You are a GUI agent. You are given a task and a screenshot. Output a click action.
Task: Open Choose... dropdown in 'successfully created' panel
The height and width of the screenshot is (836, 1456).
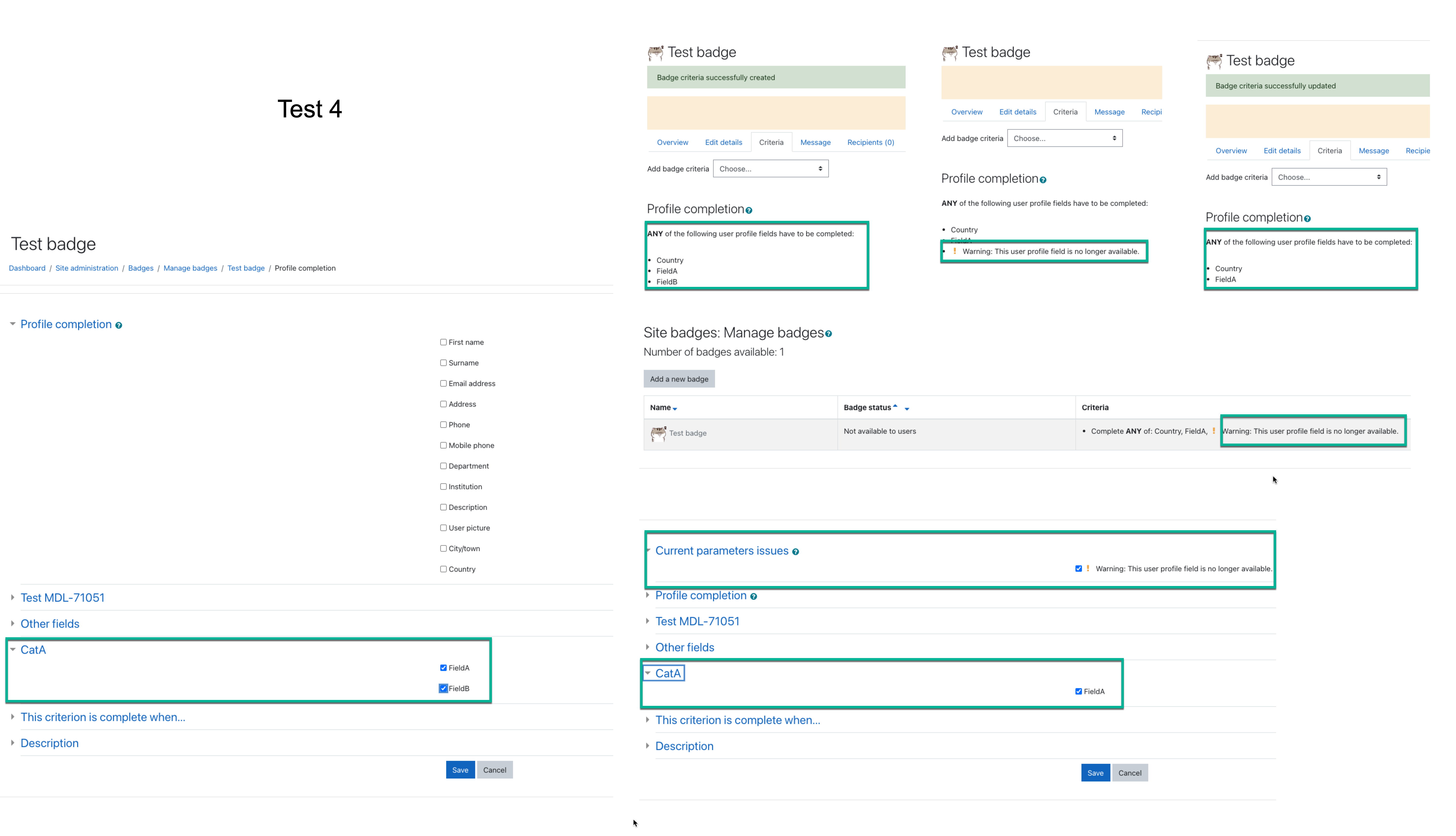coord(771,169)
